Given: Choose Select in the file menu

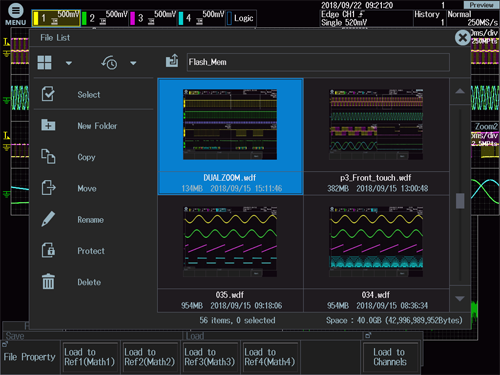Looking at the screenshot, I should click(89, 95).
